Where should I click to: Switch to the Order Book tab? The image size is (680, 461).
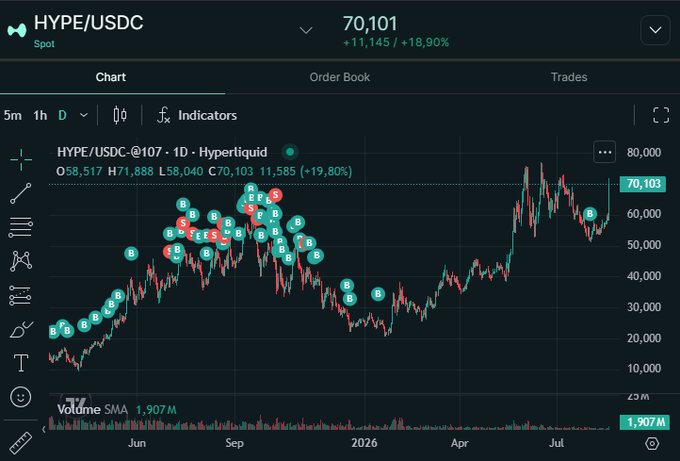340,77
